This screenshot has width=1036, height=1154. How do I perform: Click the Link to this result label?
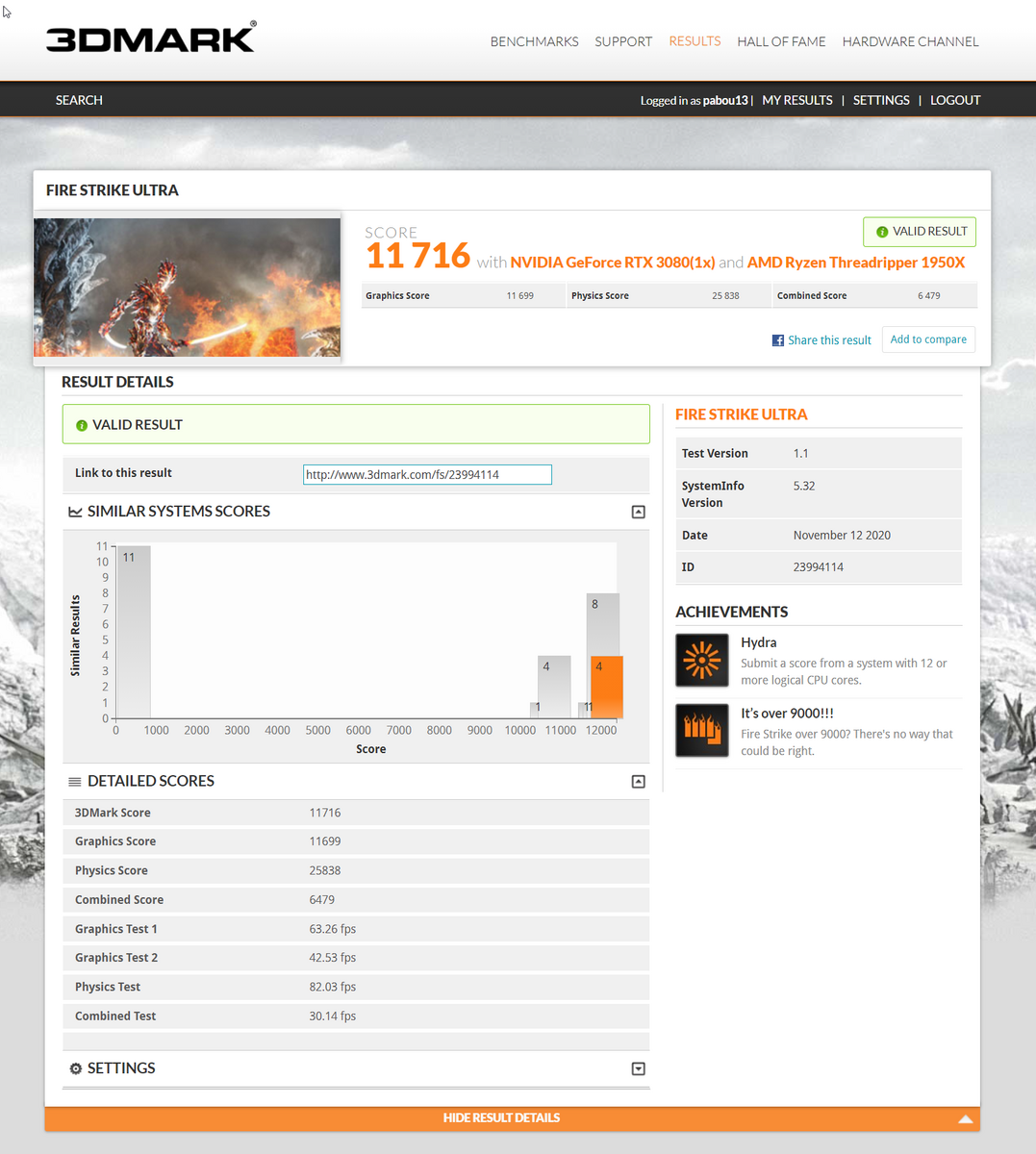(123, 473)
